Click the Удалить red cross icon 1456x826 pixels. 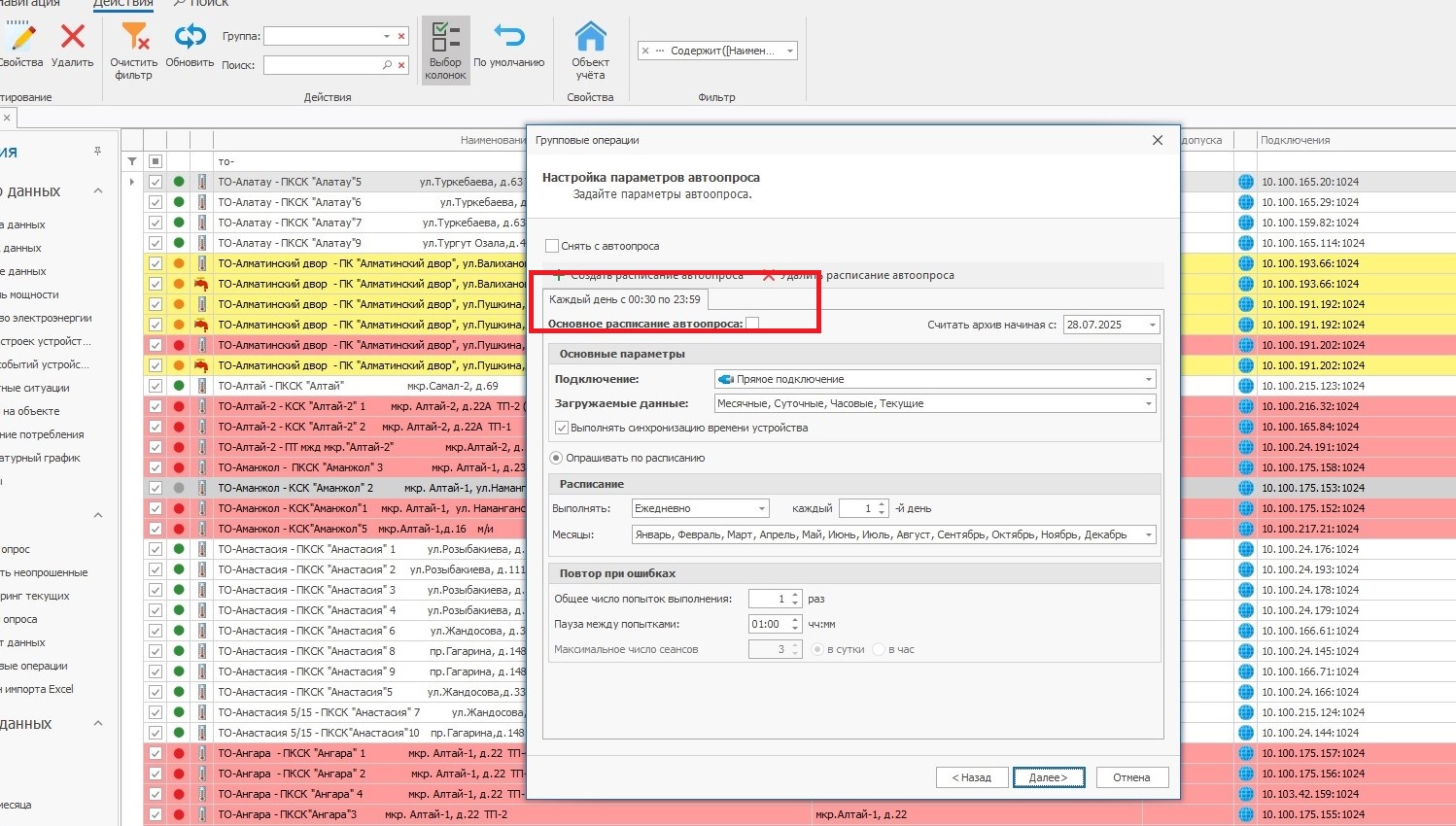(73, 38)
